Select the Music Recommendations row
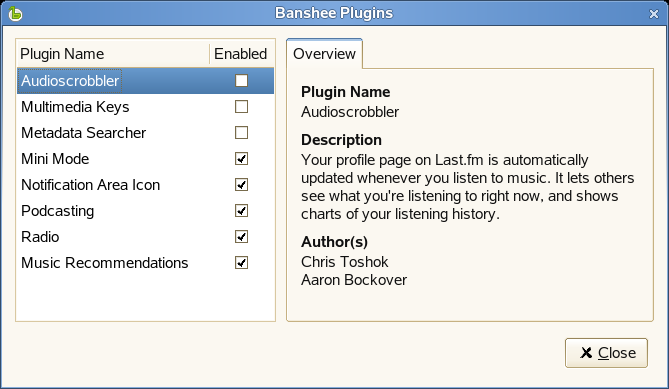Screen dimensions: 669x389 tap(145, 263)
